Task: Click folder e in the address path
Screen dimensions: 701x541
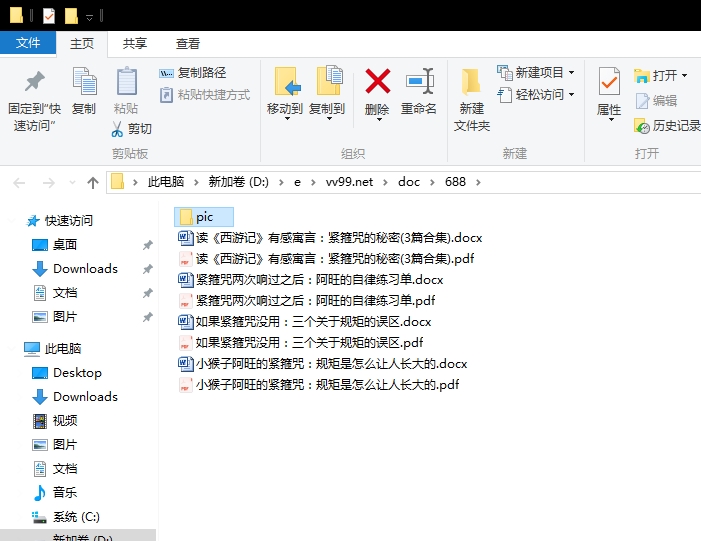Action: click(297, 182)
